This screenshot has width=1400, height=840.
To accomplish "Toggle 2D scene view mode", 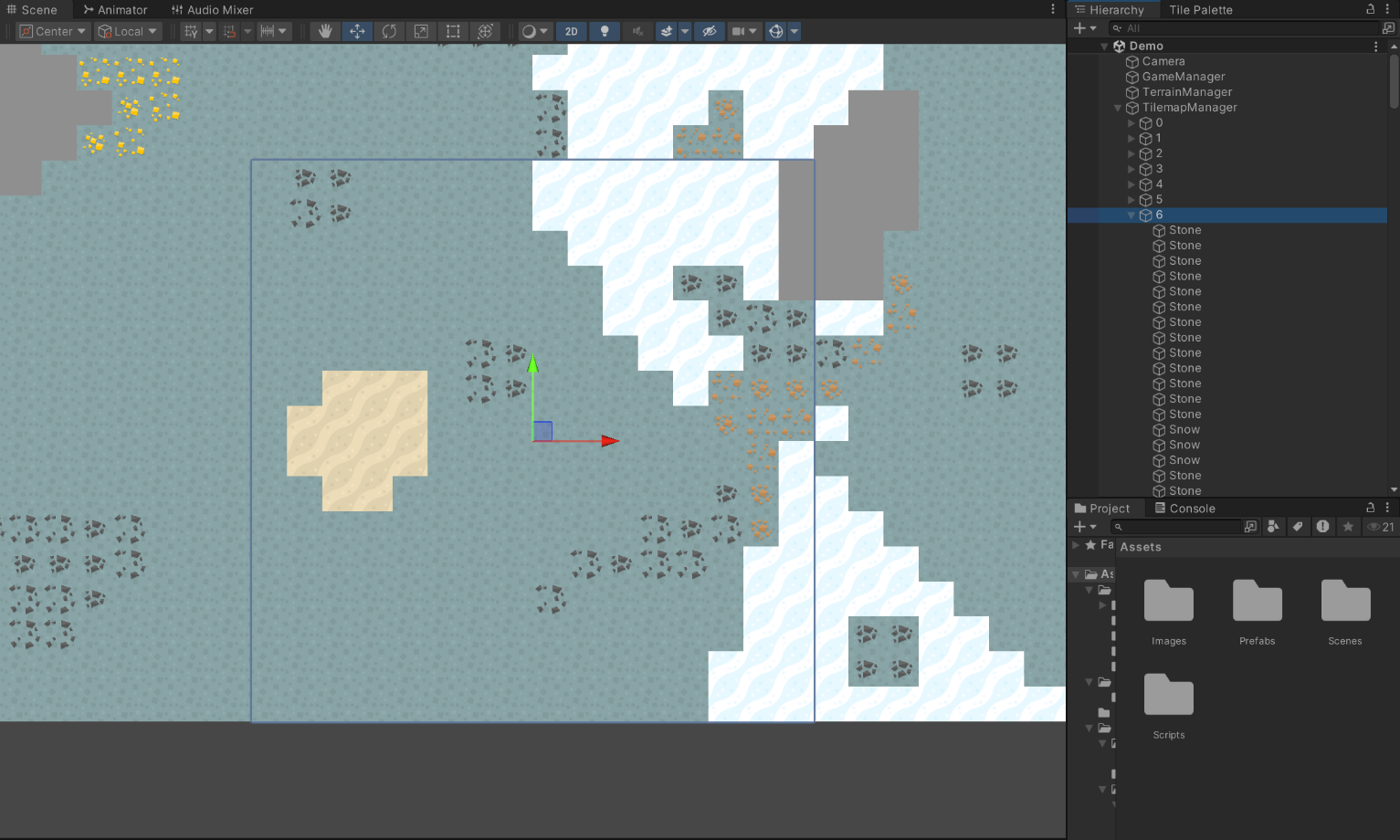I will 571,31.
